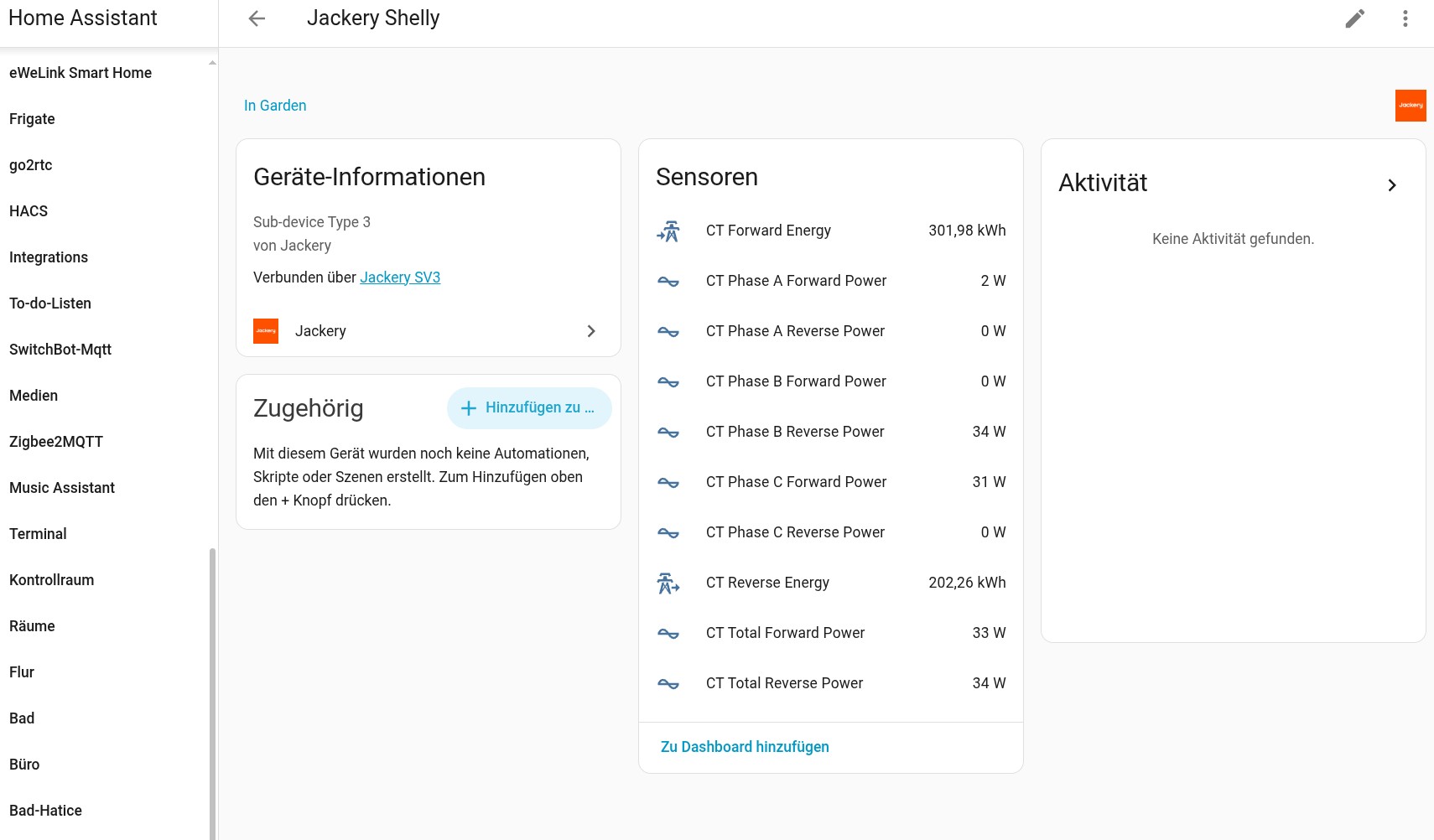The height and width of the screenshot is (840, 1434).
Task: Click the Jackery integration logo in device info
Action: 266,331
